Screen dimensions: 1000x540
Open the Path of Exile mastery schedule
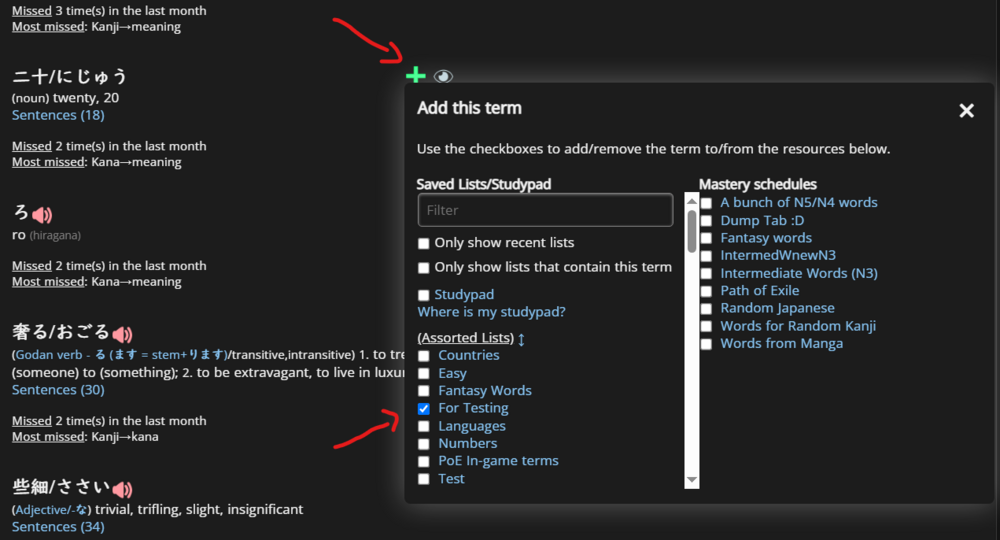tap(759, 291)
